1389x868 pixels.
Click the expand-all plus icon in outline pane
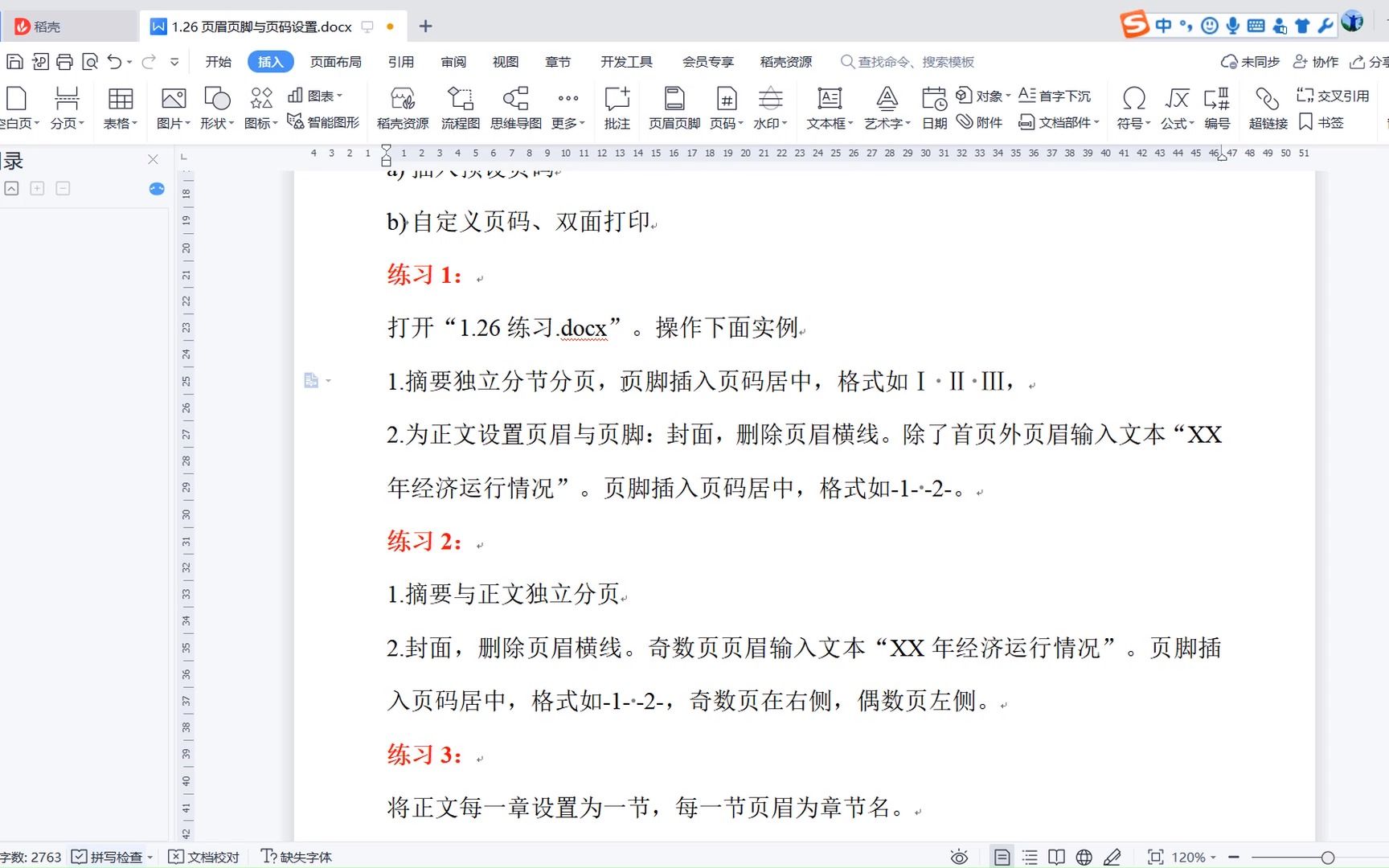(37, 188)
